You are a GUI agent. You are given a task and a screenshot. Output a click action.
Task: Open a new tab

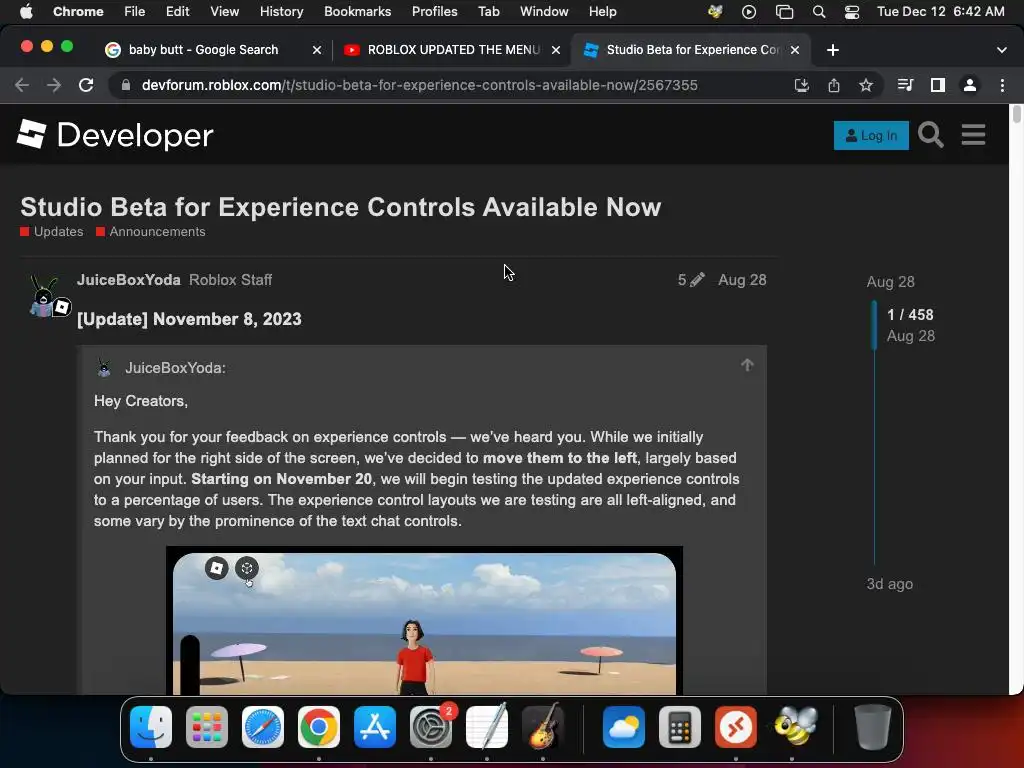[833, 50]
